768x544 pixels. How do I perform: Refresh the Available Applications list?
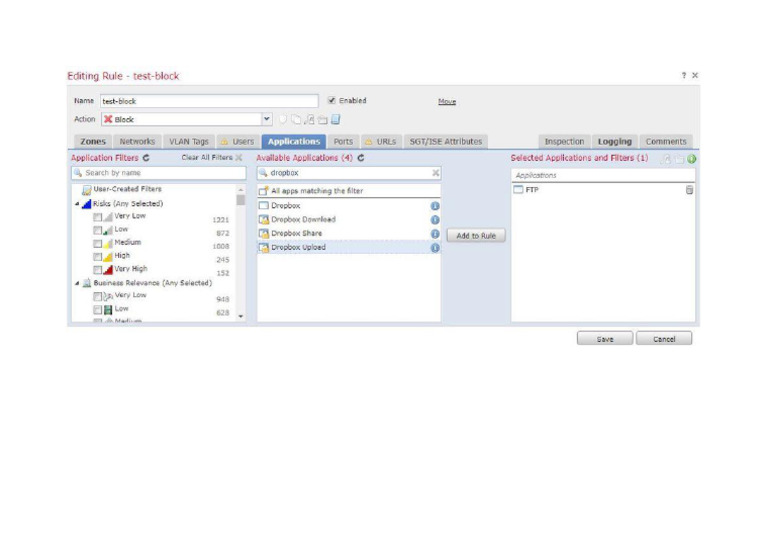pos(361,158)
